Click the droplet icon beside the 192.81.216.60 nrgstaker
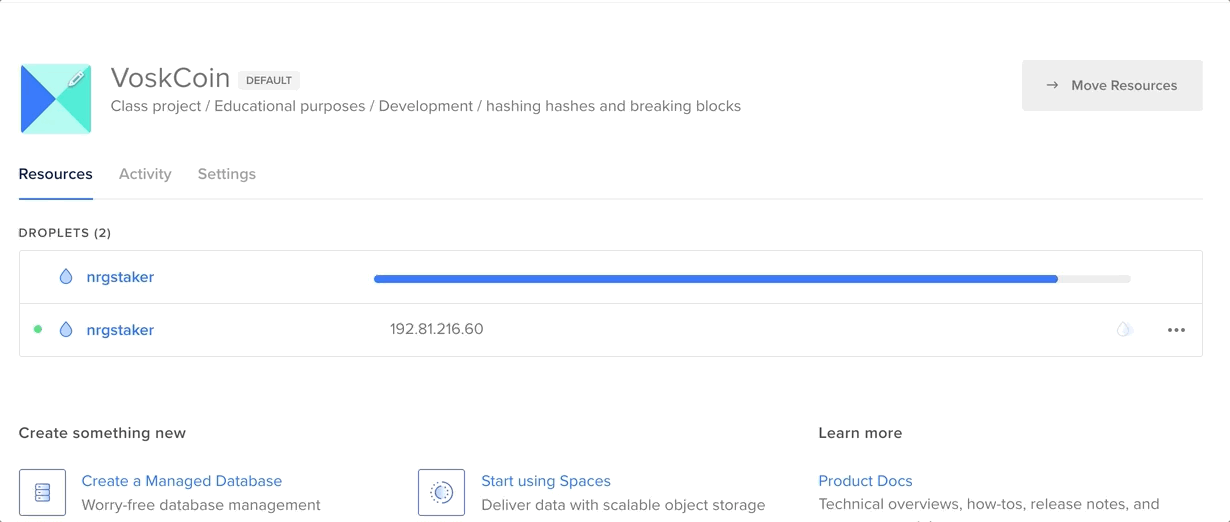Image resolution: width=1230 pixels, height=522 pixels. 66,329
